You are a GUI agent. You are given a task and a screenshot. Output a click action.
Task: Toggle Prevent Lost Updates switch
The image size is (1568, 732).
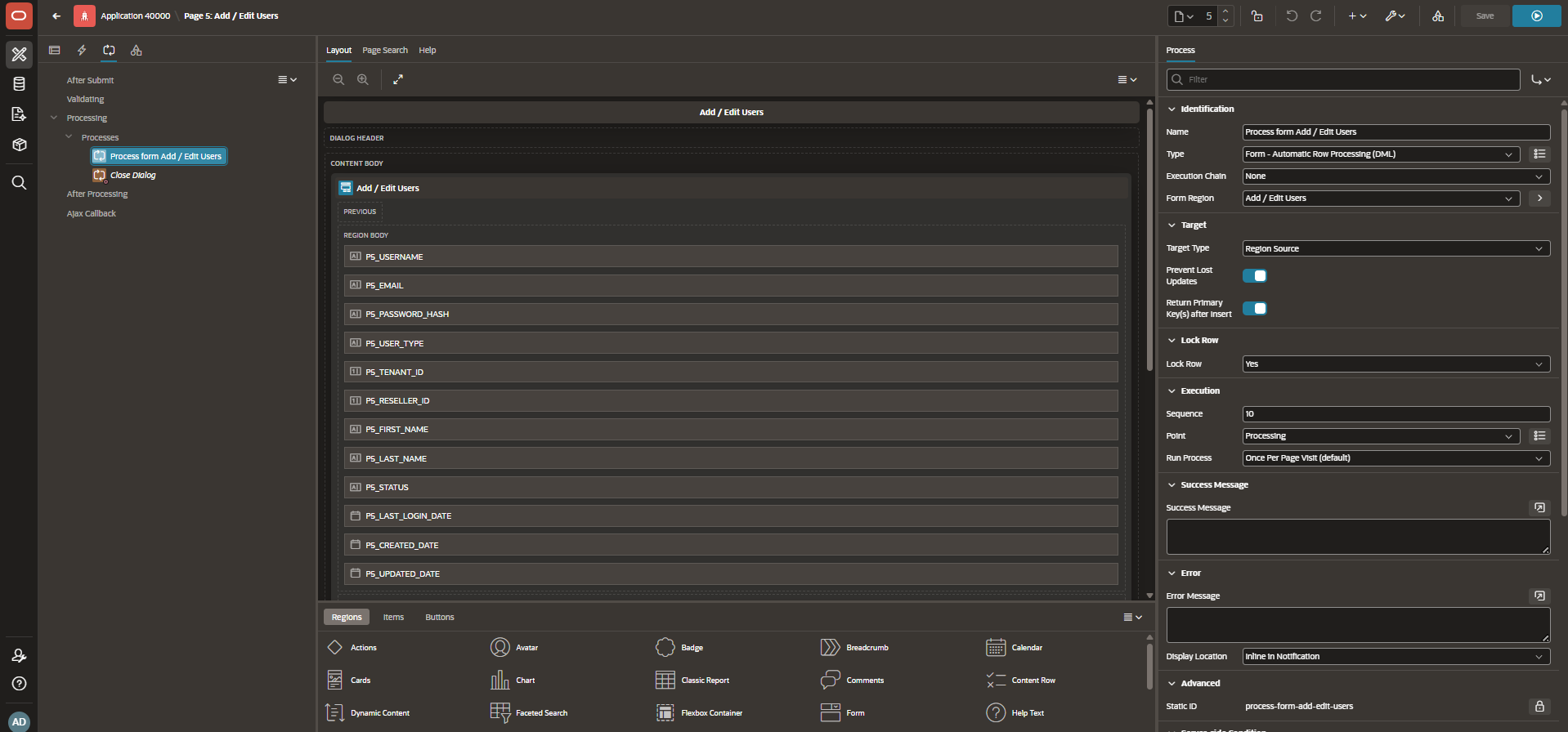click(1255, 275)
